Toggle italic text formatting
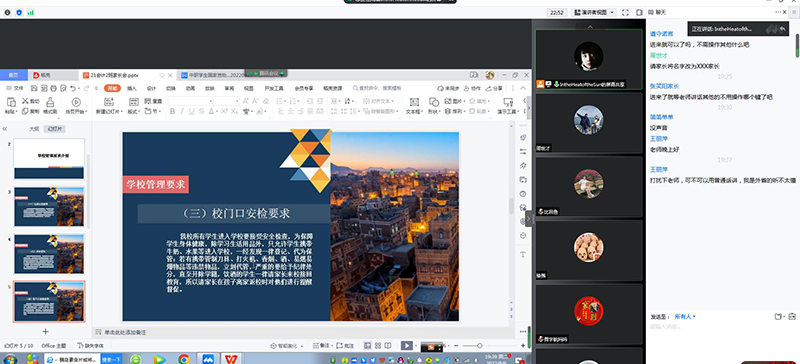 [x=182, y=111]
